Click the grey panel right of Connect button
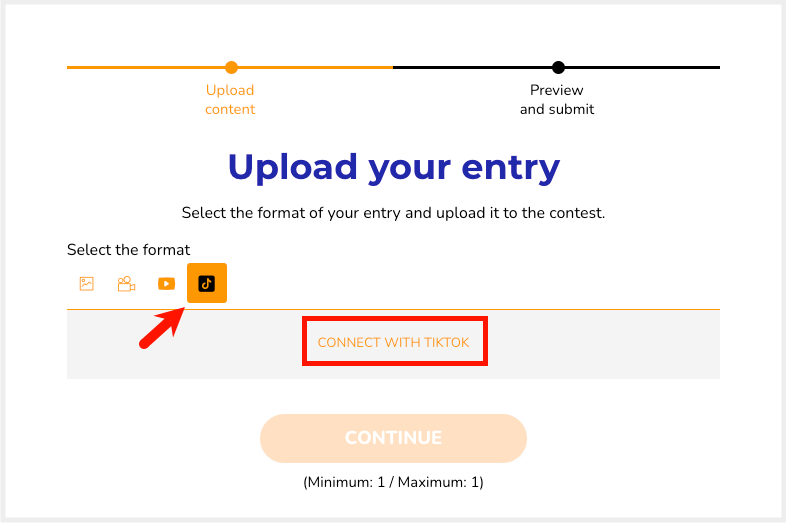 [604, 344]
